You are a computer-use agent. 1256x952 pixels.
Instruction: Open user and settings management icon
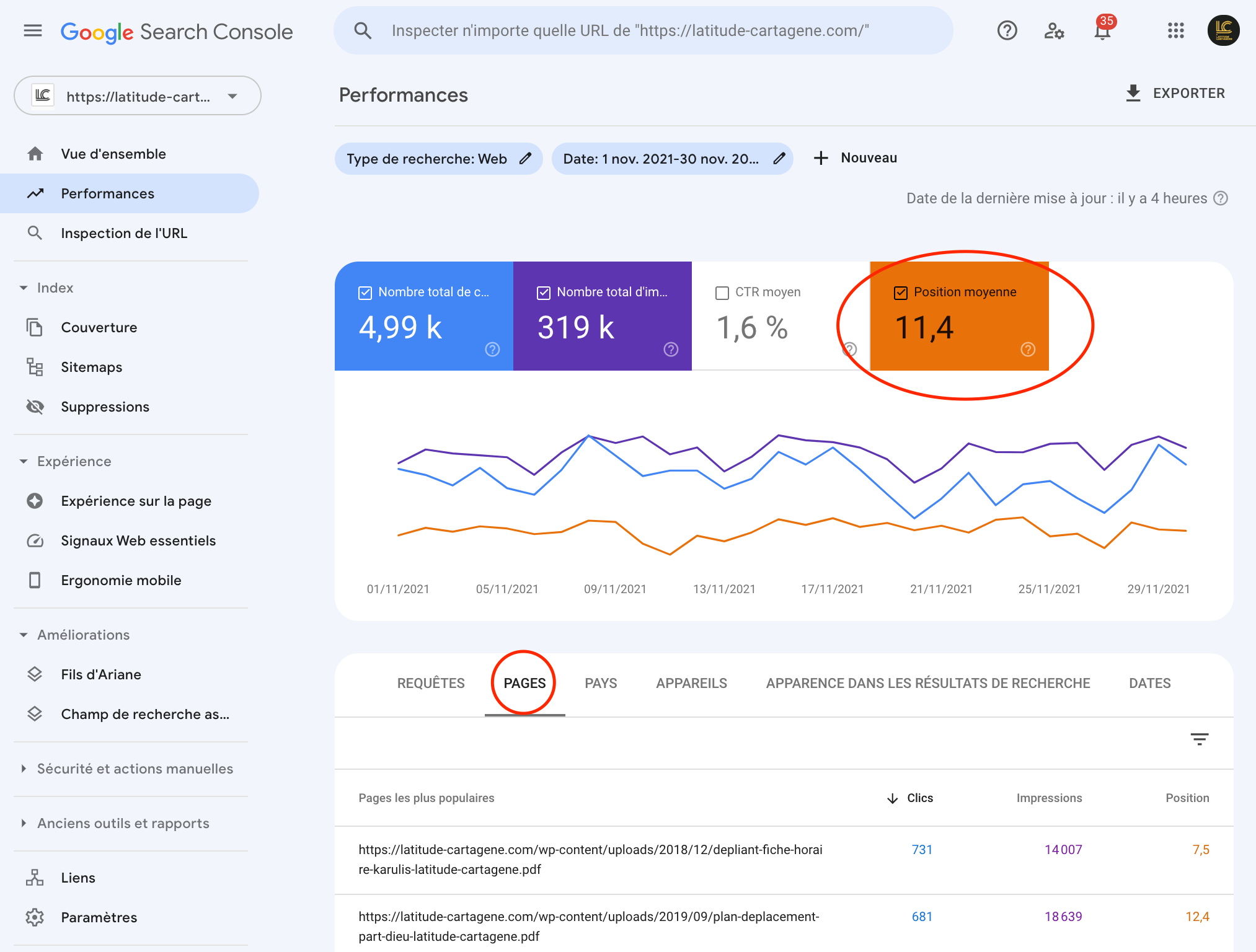1054,30
